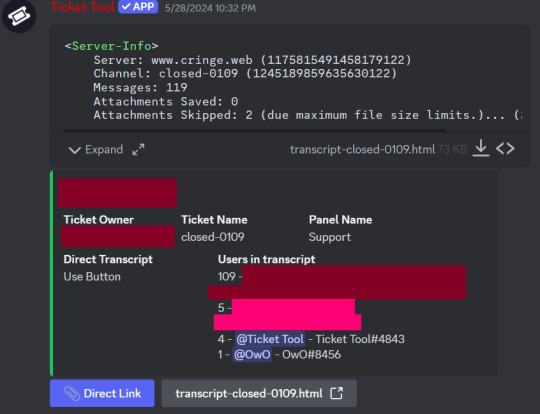Open the @OwO user mention
Image resolution: width=540 pixels, height=414 pixels.
[x=252, y=354]
